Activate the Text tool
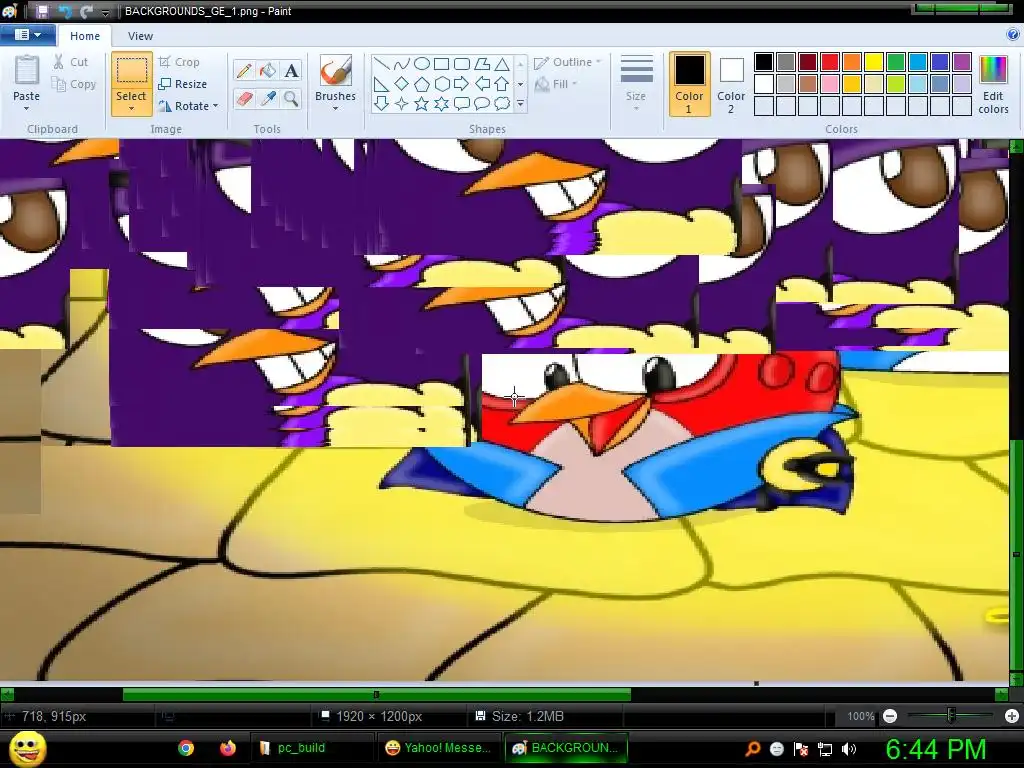This screenshot has width=1024, height=768. point(291,71)
